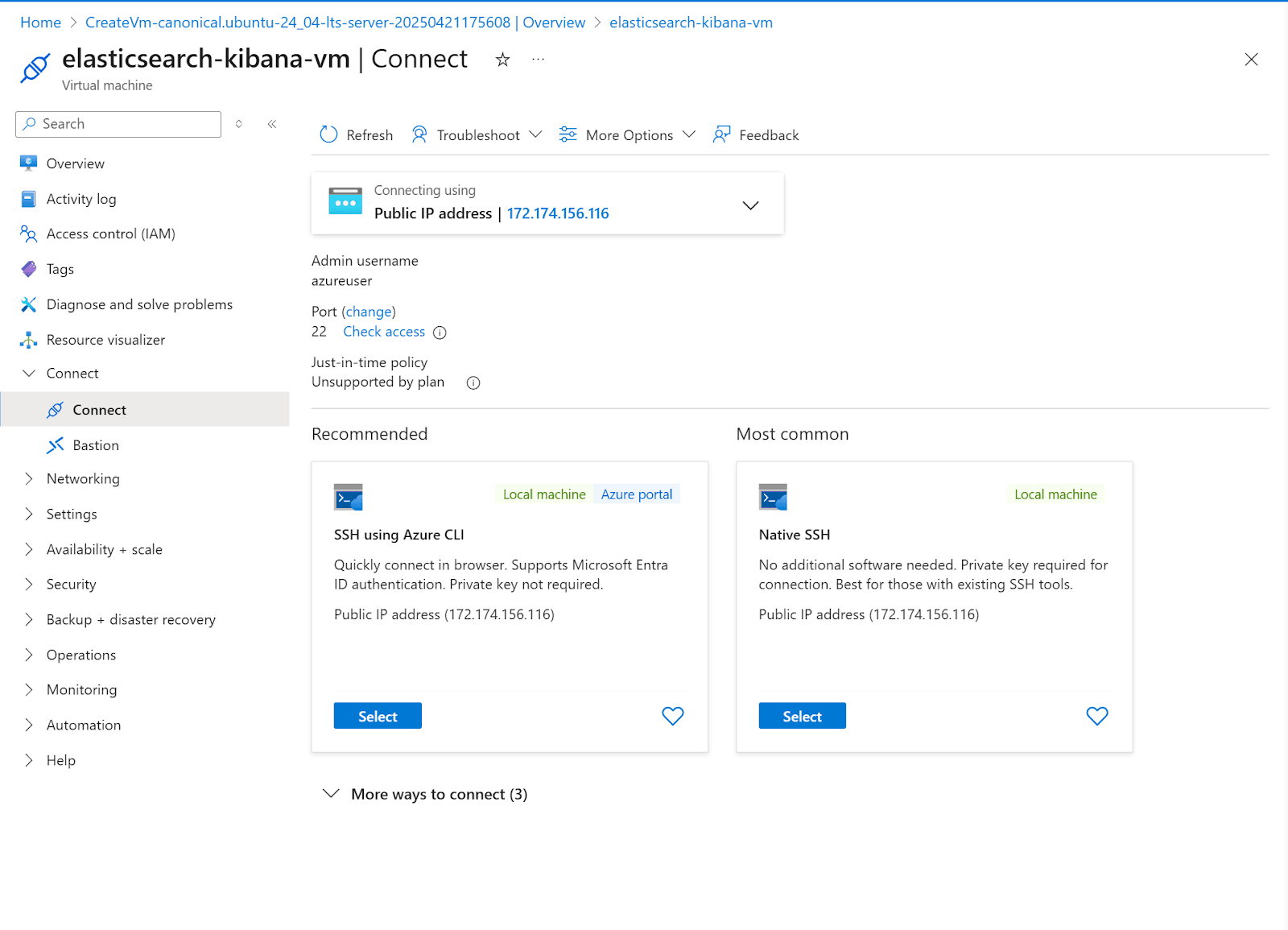Favorite the SSH using Azure CLI card

point(673,716)
